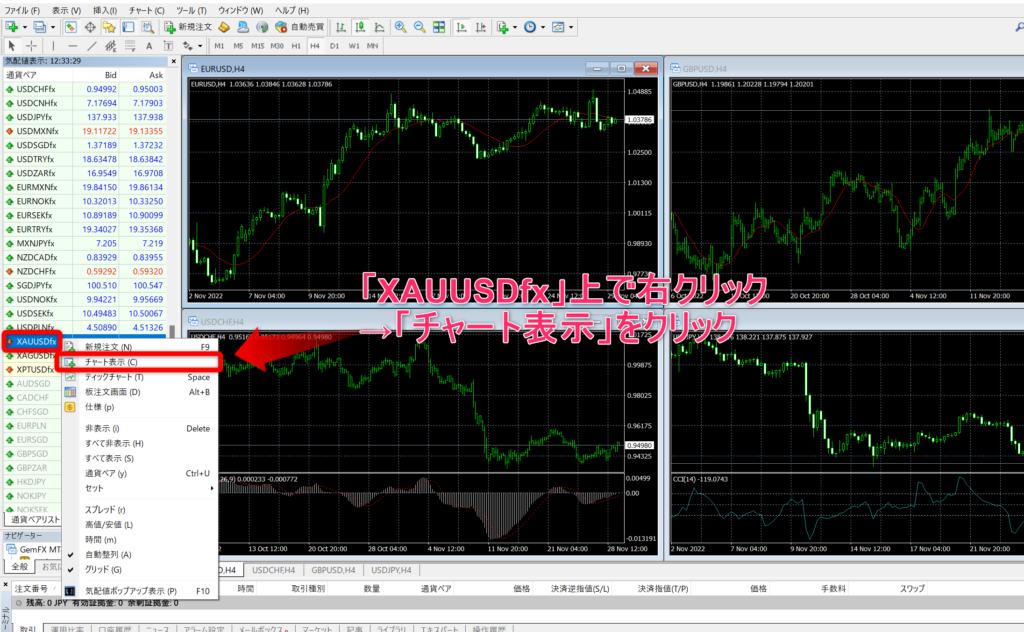The height and width of the screenshot is (632, 1024).
Task: Click the zoom in magnifier icon
Action: coord(400,27)
